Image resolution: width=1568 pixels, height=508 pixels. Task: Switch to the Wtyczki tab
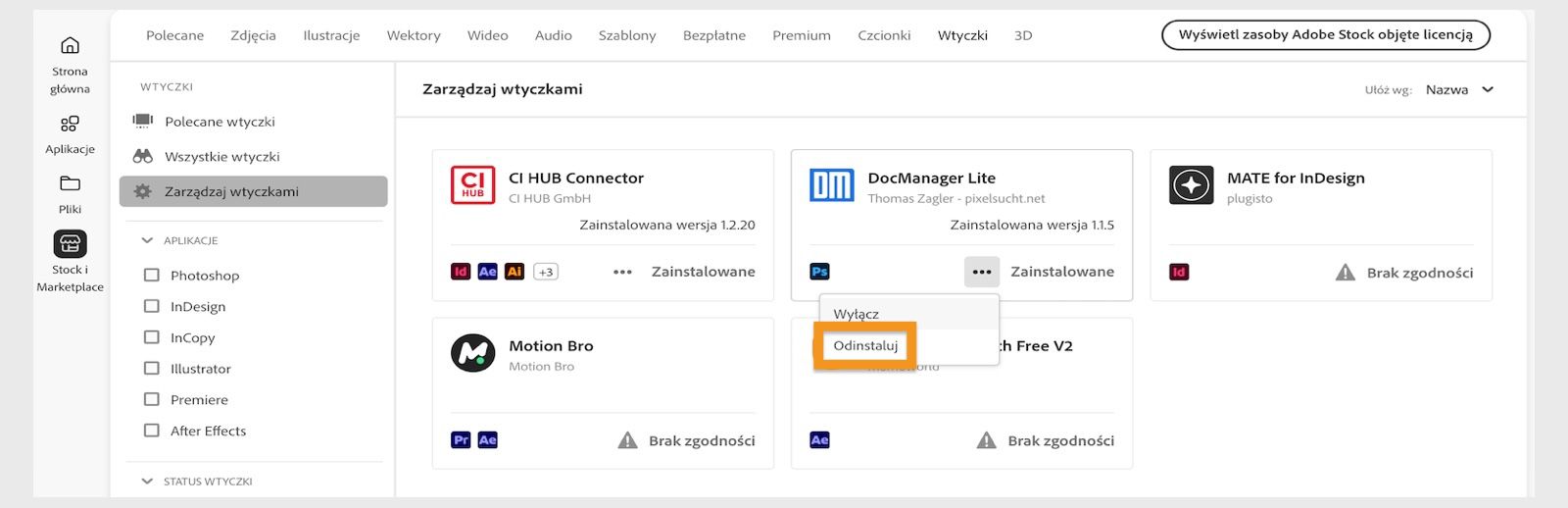(x=962, y=35)
